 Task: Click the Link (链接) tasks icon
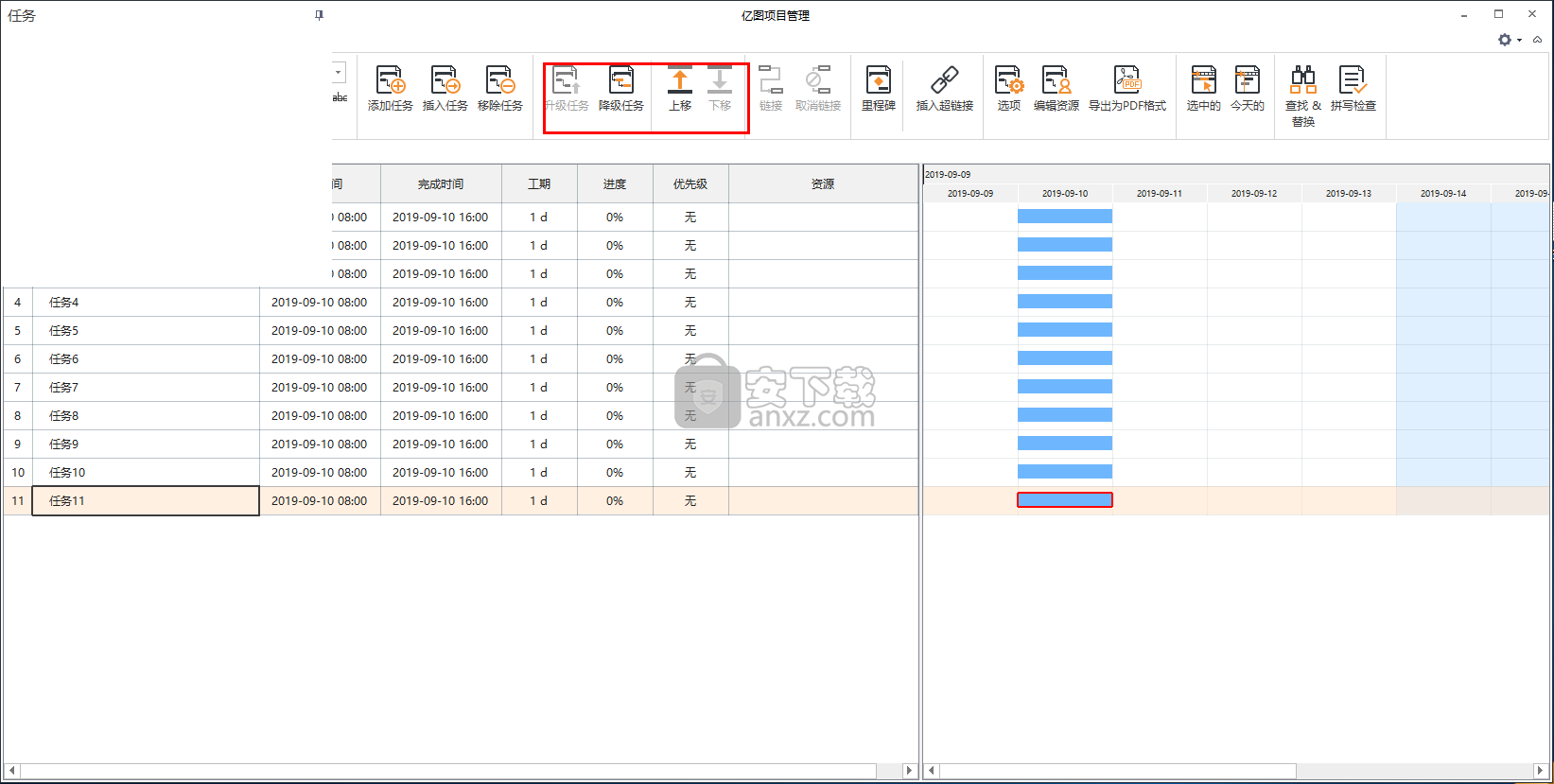click(x=771, y=88)
